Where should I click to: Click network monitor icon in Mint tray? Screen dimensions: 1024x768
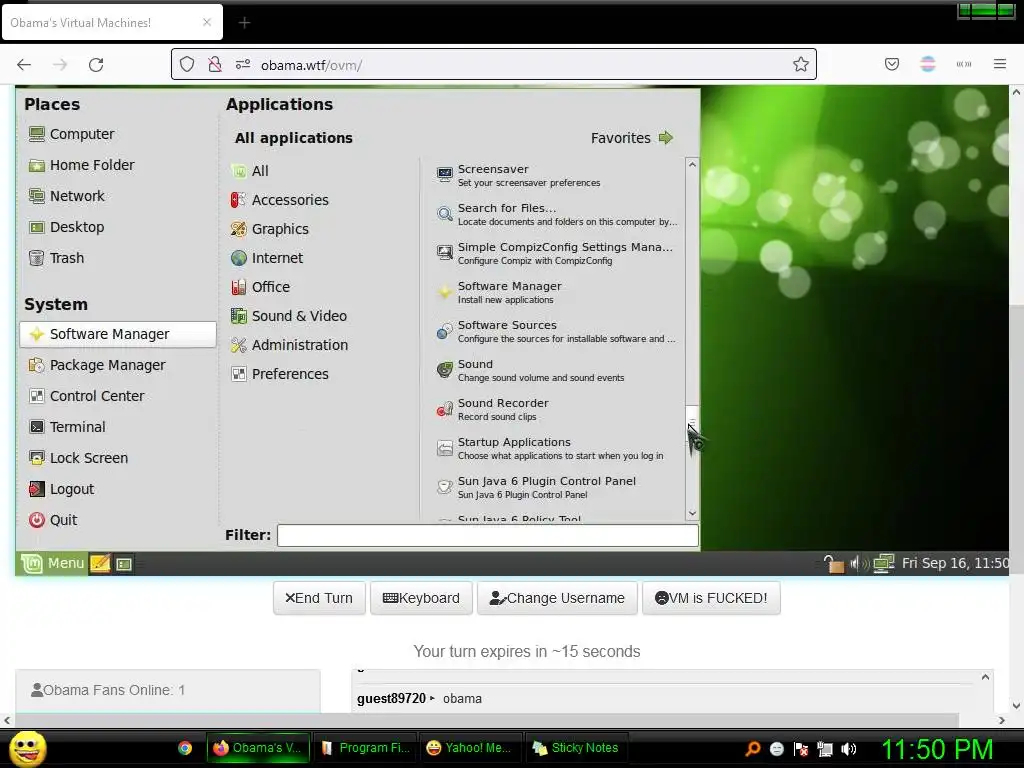(884, 563)
